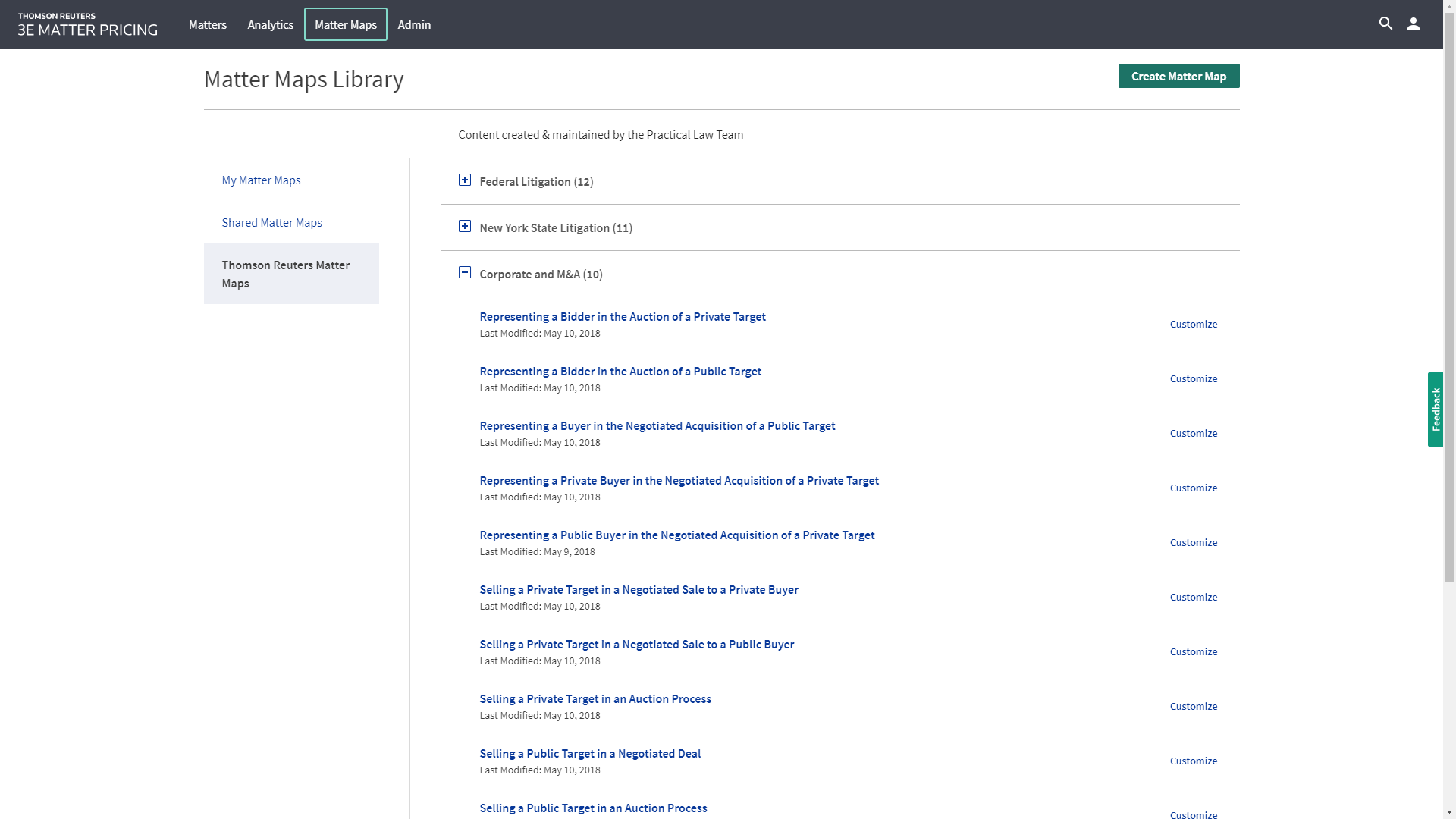Click the 3E Matter Pricing logo

pos(87,24)
